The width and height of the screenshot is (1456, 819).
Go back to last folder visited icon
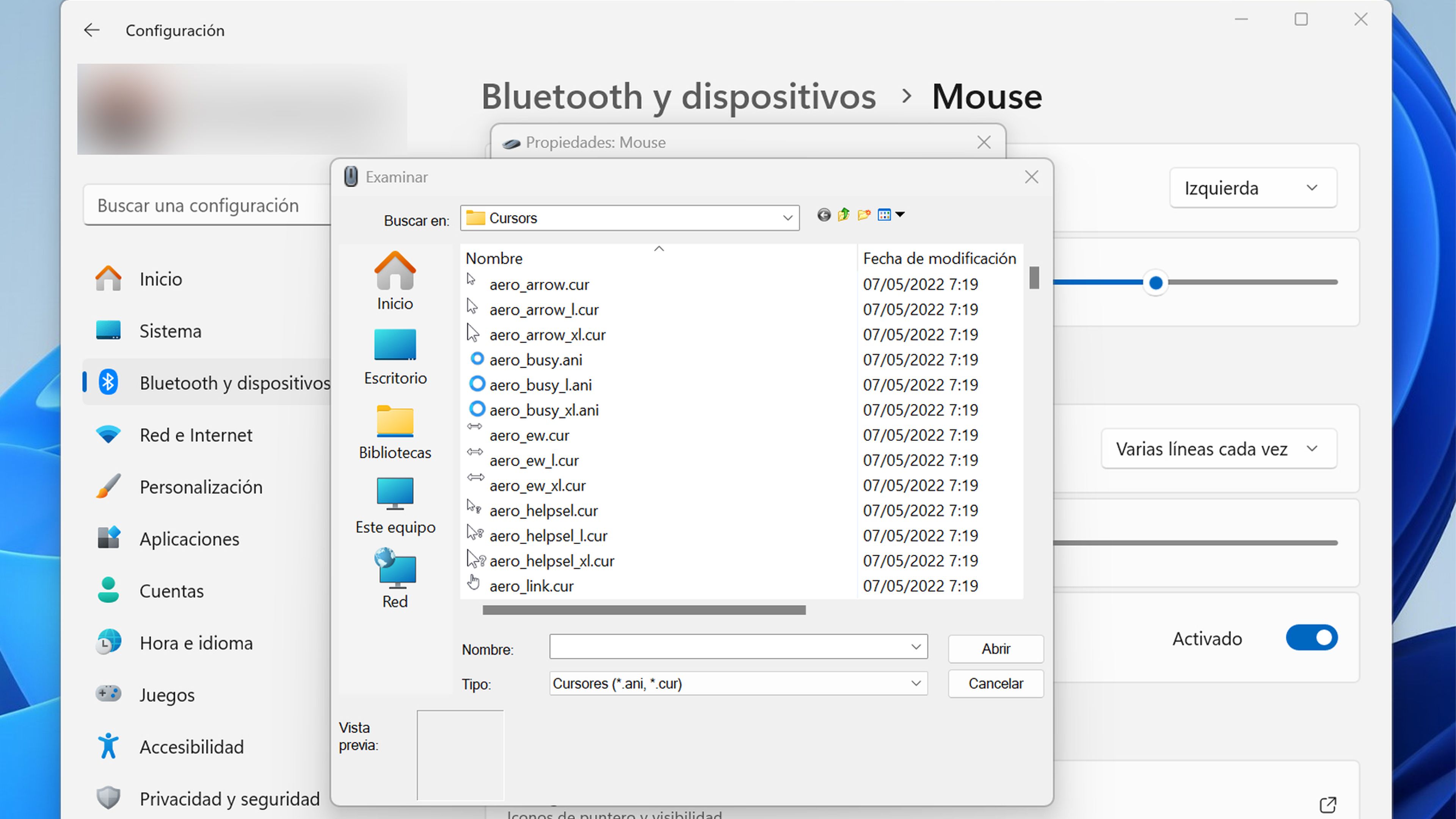[x=824, y=215]
